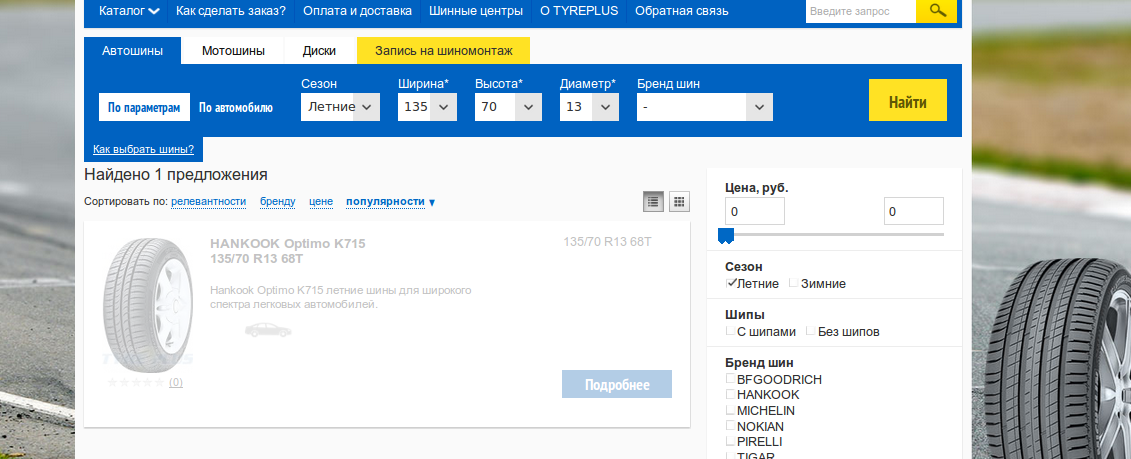Image resolution: width=1131 pixels, height=459 pixels.
Task: Click the Подробнее button
Action: (x=617, y=384)
